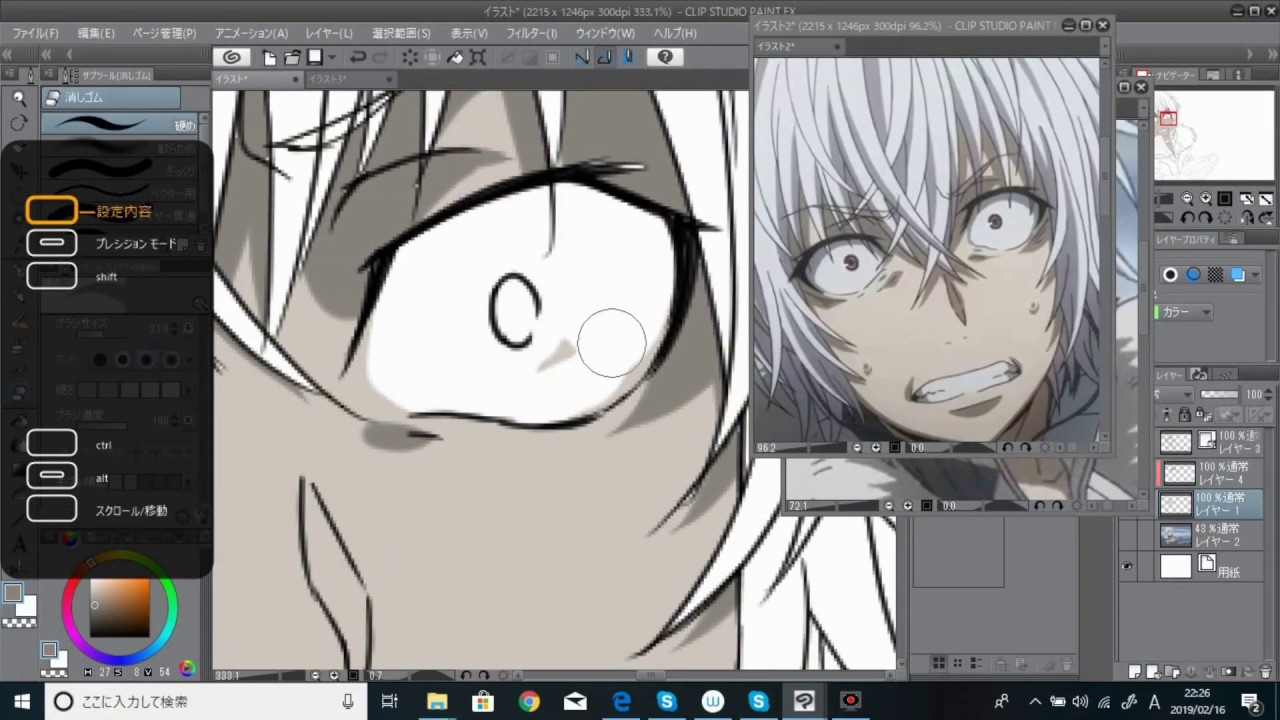
Task: Open the ファイル(F) menu
Action: pyautogui.click(x=35, y=33)
